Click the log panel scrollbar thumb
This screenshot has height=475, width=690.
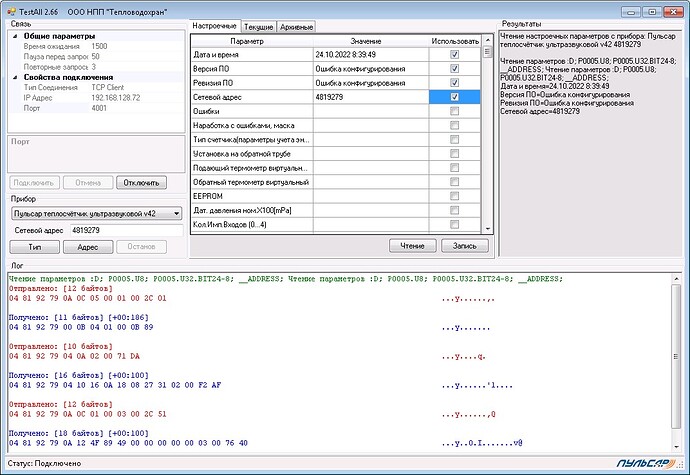coord(676,356)
